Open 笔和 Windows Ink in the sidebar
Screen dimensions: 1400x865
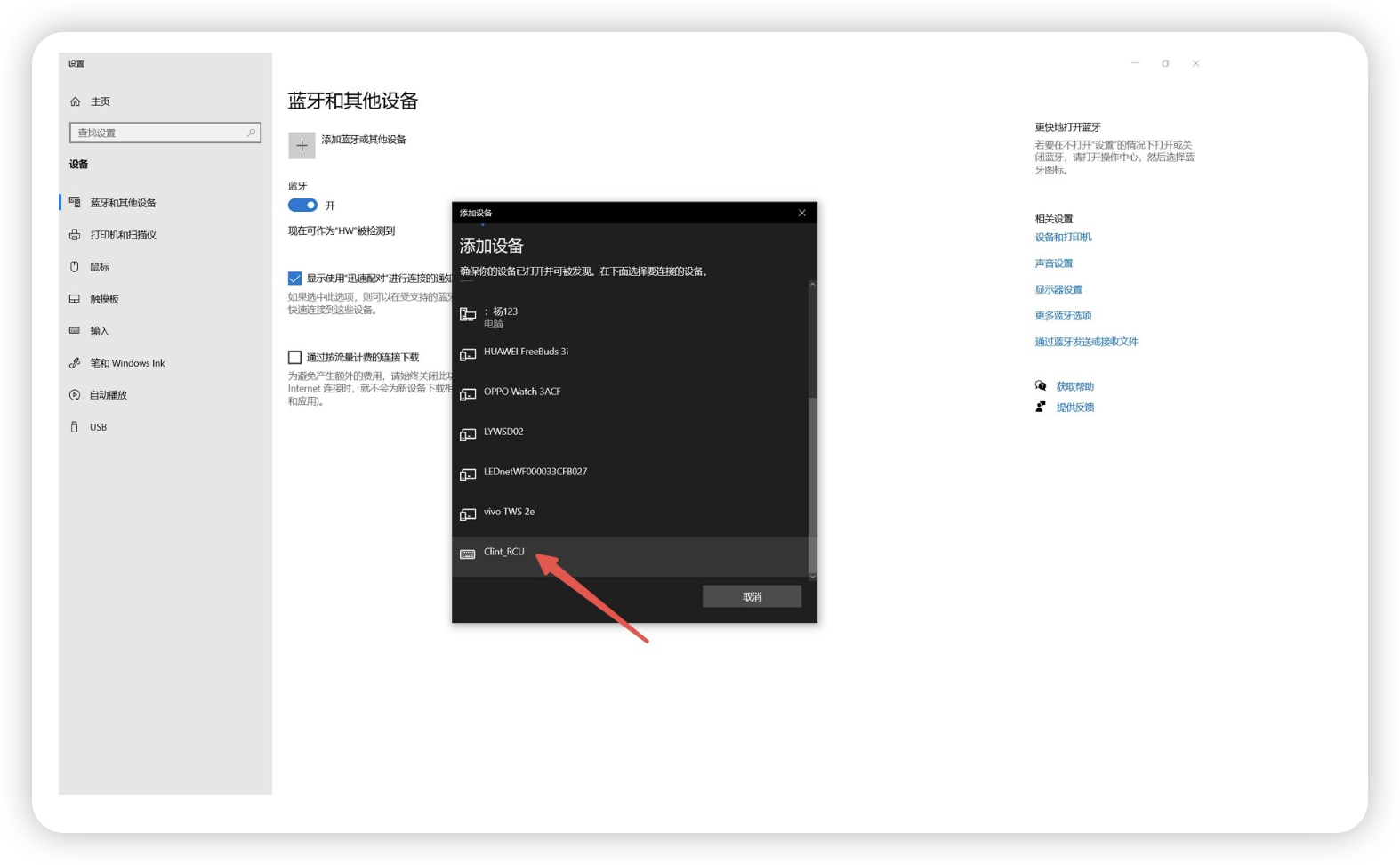click(127, 363)
